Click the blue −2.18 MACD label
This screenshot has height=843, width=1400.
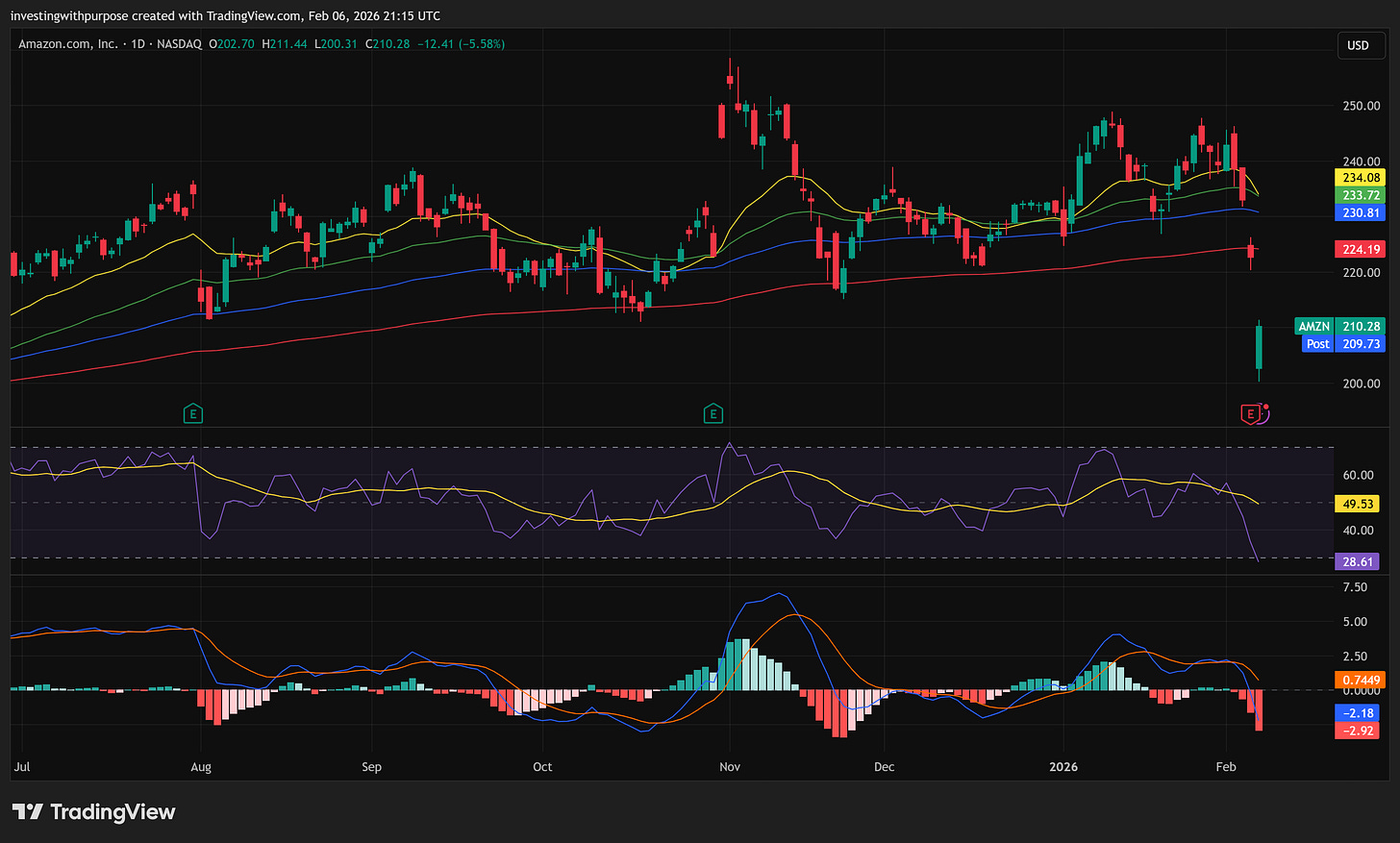tap(1358, 713)
